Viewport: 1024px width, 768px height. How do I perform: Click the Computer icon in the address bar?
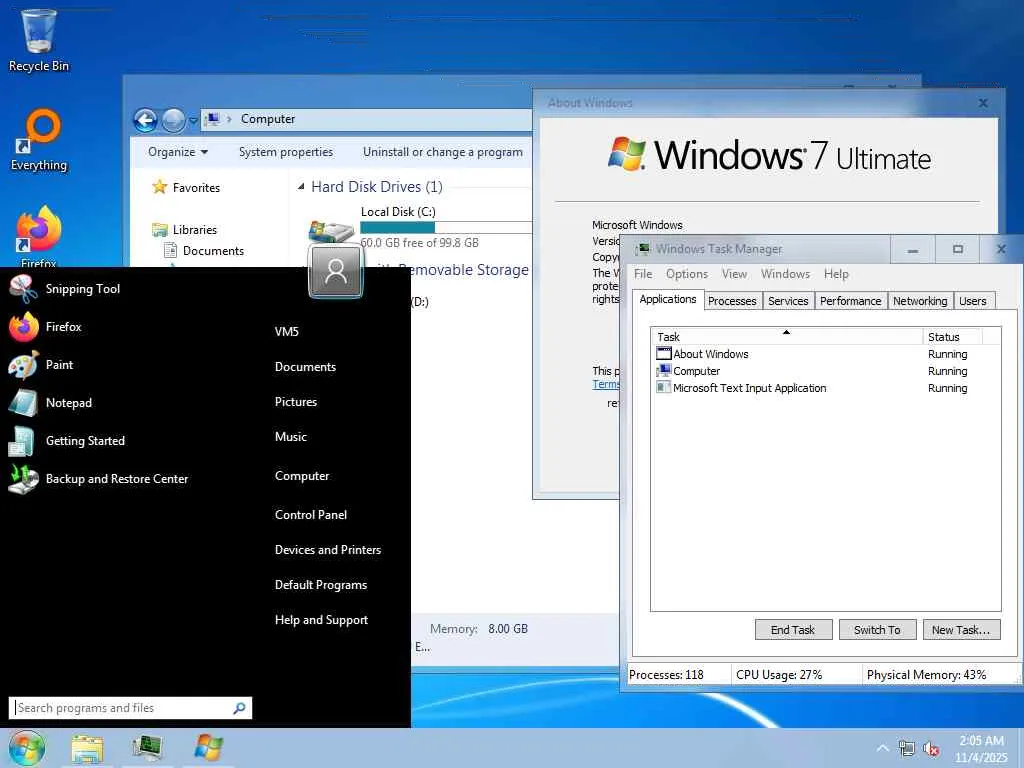click(x=212, y=119)
